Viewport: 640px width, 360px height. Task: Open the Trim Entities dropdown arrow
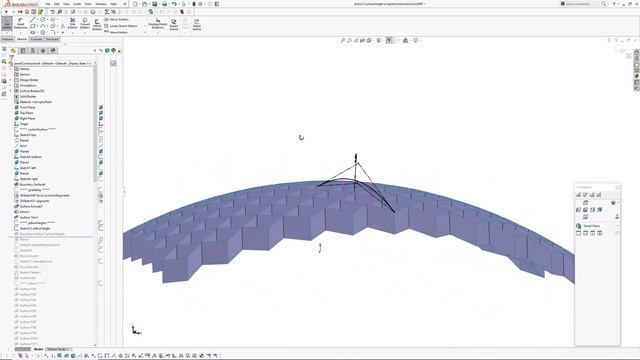click(73, 32)
